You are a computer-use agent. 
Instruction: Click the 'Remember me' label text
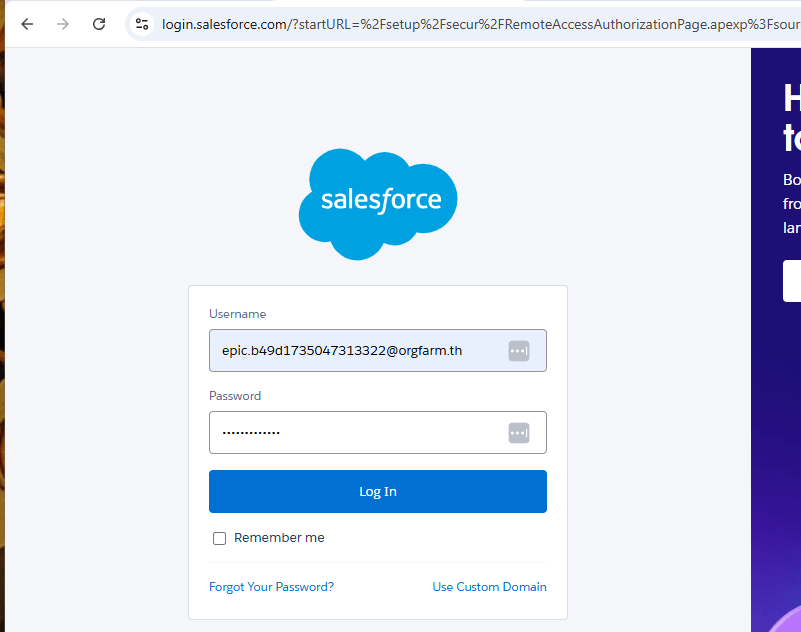279,538
